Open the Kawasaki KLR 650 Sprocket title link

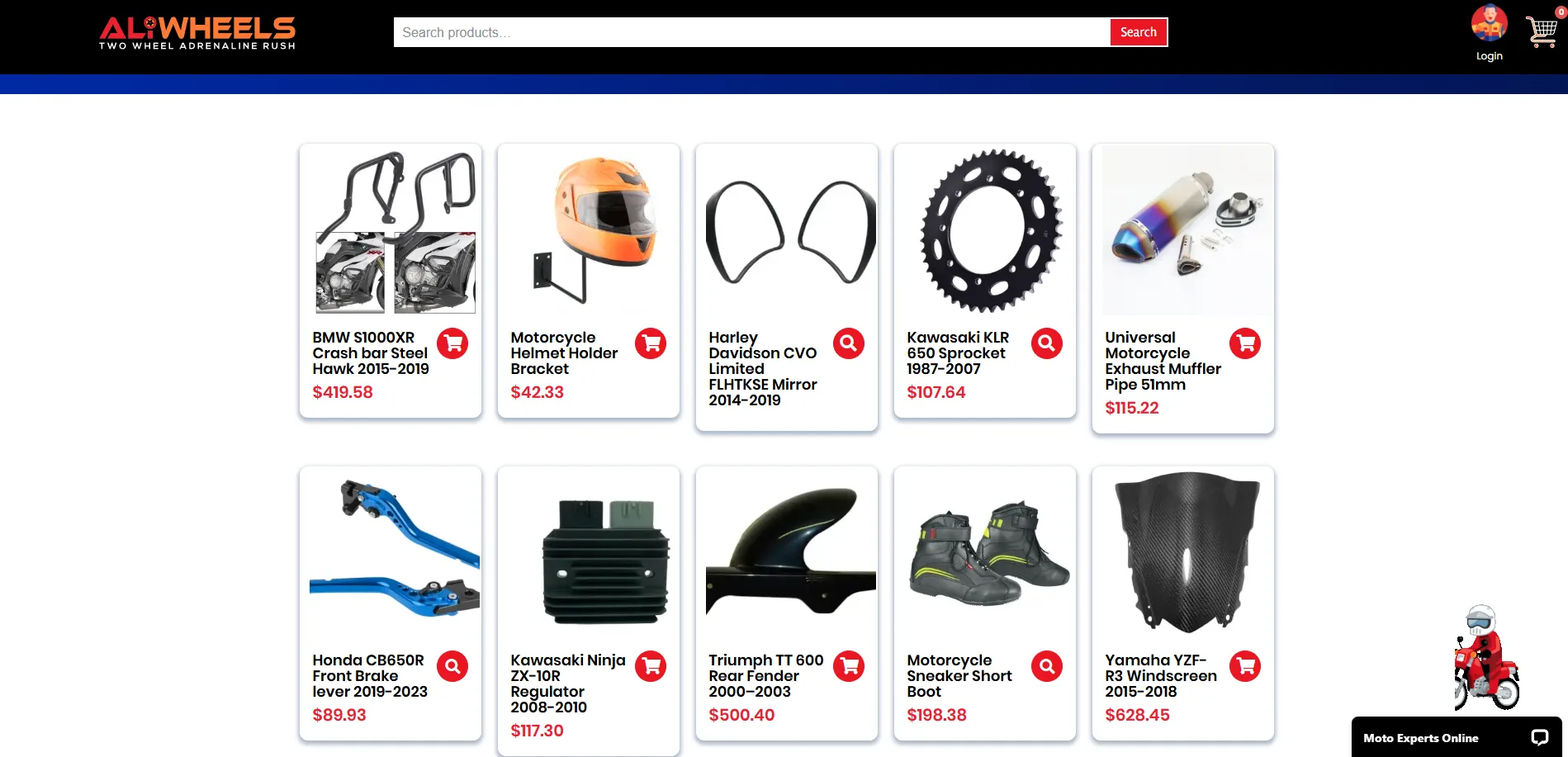pos(958,353)
